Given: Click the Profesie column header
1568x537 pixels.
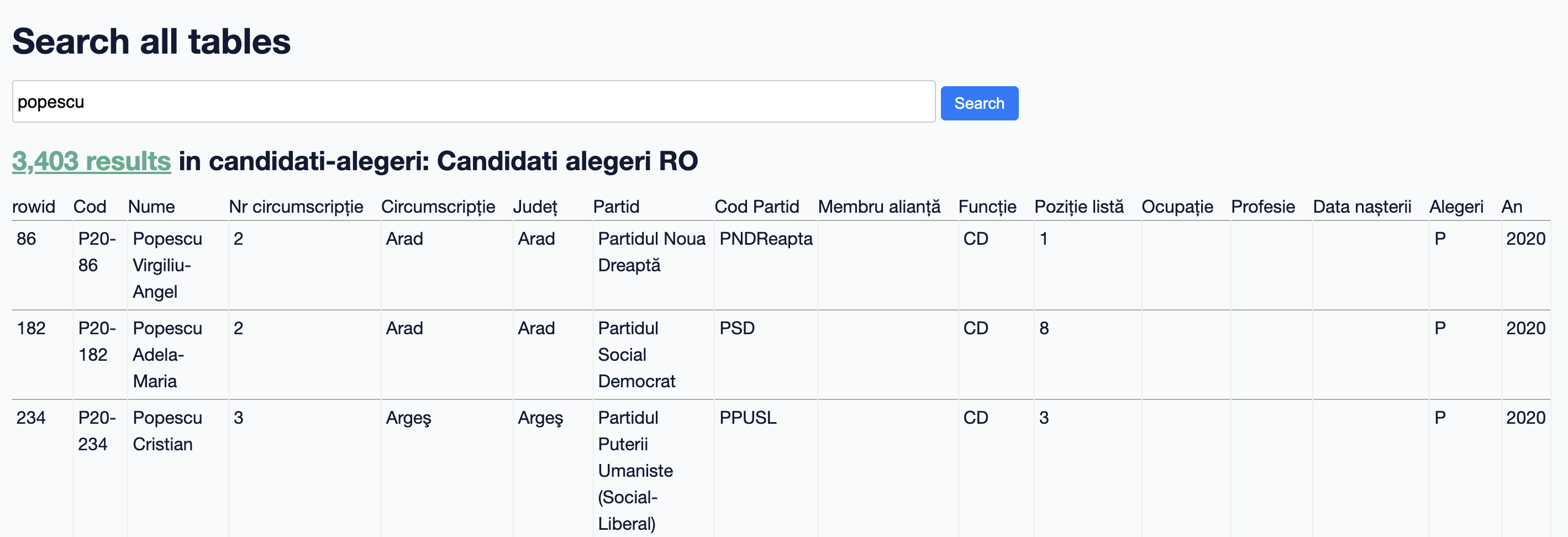Looking at the screenshot, I should 1262,207.
